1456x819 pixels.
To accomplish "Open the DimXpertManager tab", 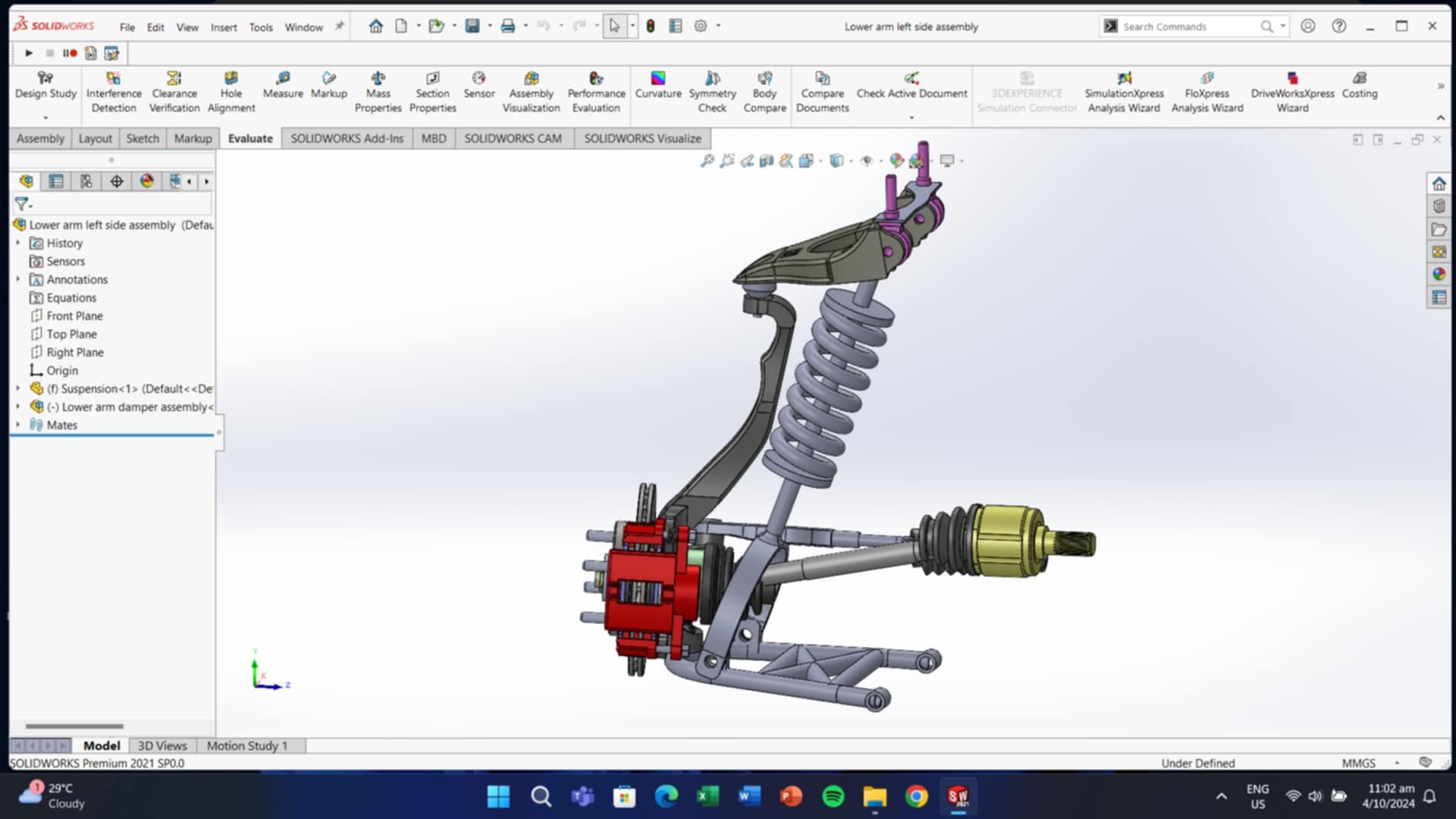I will [x=117, y=181].
